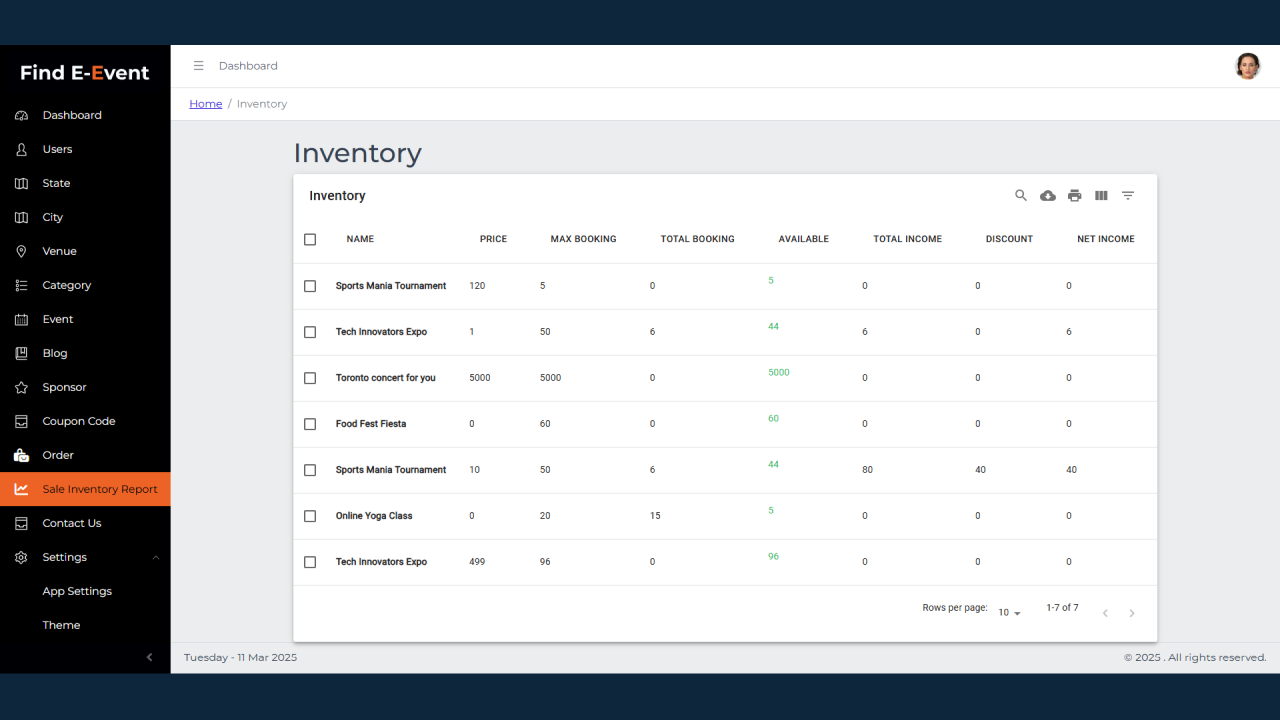1280x720 pixels.
Task: Select the Venue icon in the sidebar
Action: point(23,251)
